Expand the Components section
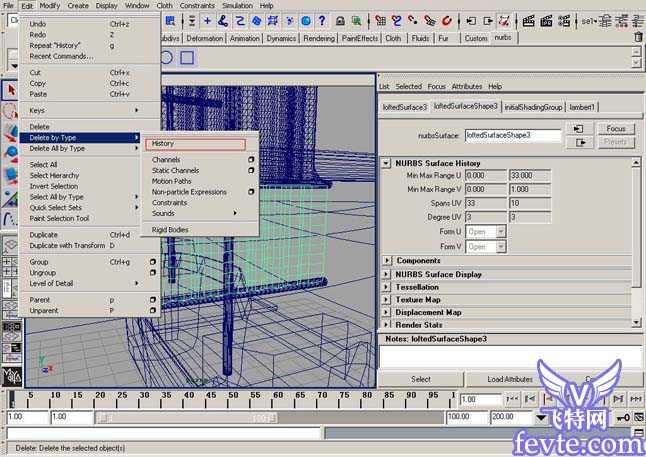The width and height of the screenshot is (646, 457). (386, 260)
